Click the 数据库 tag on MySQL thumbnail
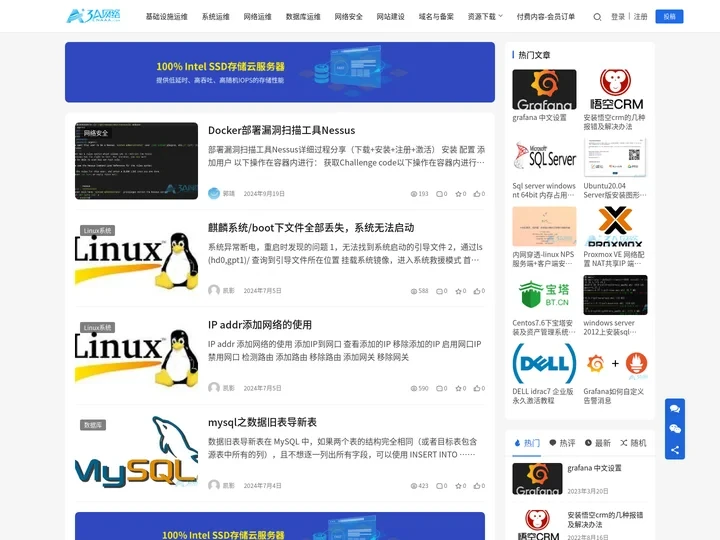720x540 pixels. coord(93,425)
